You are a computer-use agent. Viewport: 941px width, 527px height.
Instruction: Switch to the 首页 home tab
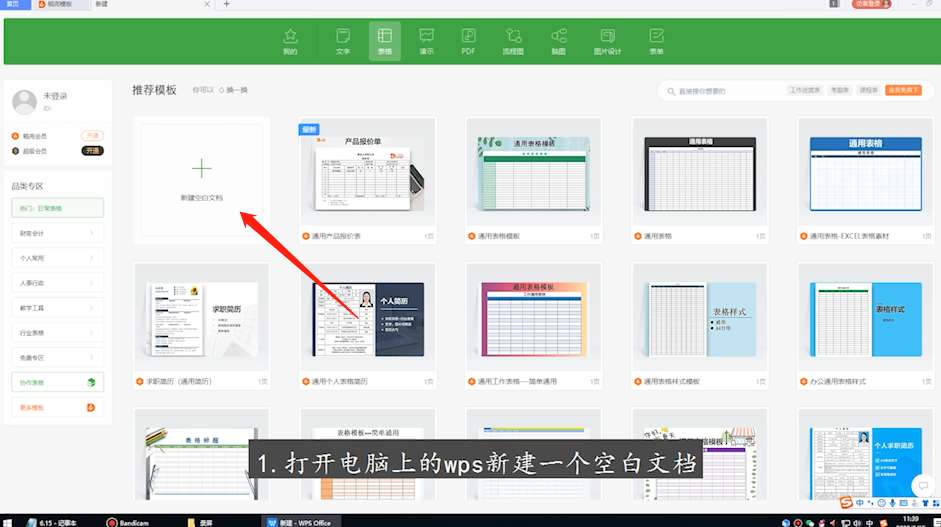[x=13, y=4]
